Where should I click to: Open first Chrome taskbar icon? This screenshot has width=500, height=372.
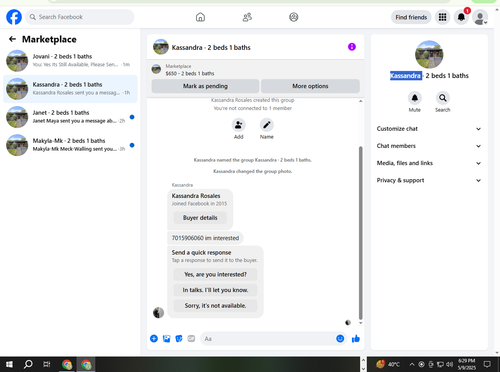tap(67, 364)
